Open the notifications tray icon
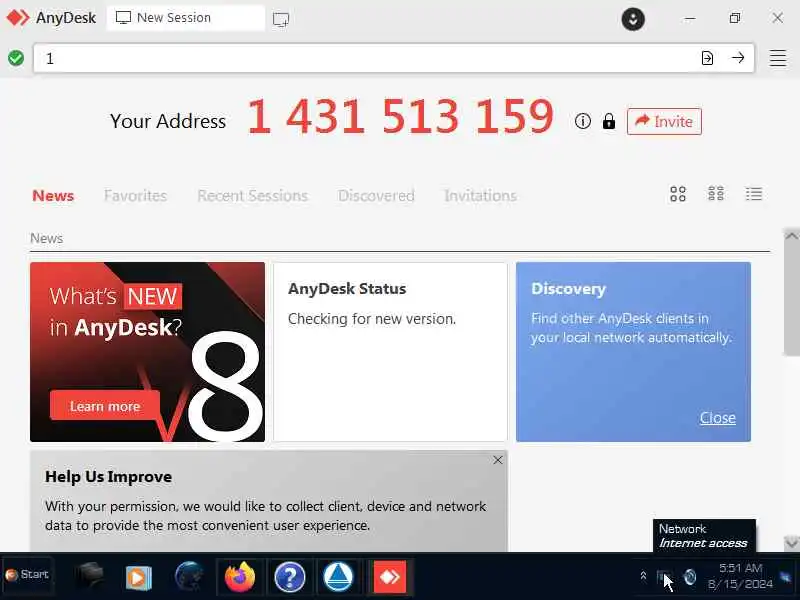Screen dimensions: 800x600 [786, 577]
